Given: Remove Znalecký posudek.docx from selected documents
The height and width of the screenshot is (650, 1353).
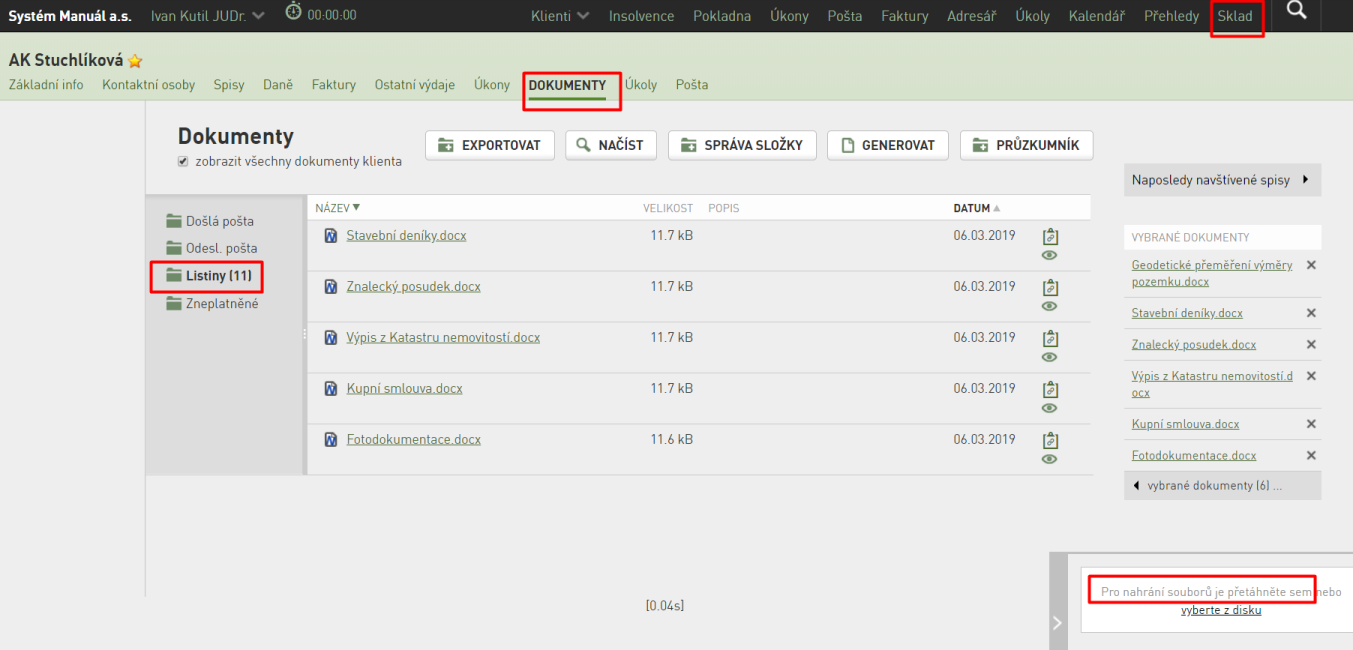Looking at the screenshot, I should 1311,344.
